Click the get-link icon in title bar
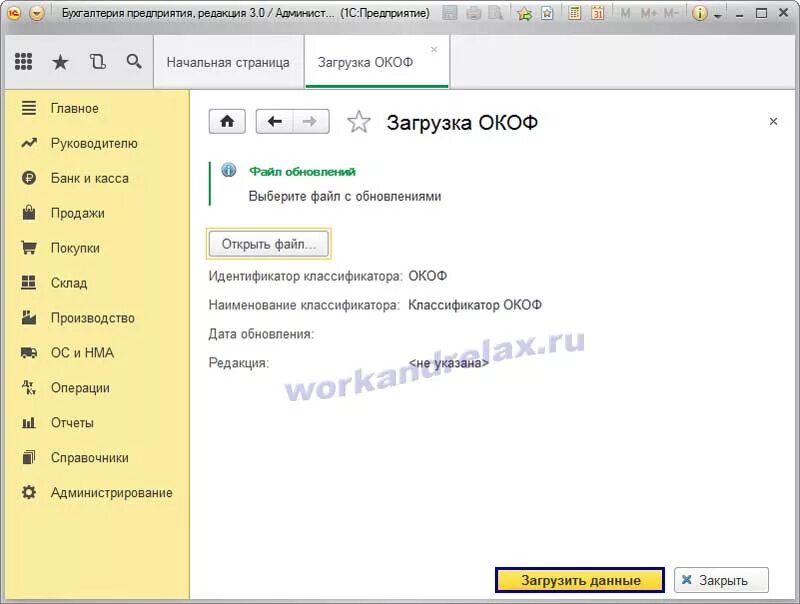The width and height of the screenshot is (800, 604). click(x=547, y=13)
